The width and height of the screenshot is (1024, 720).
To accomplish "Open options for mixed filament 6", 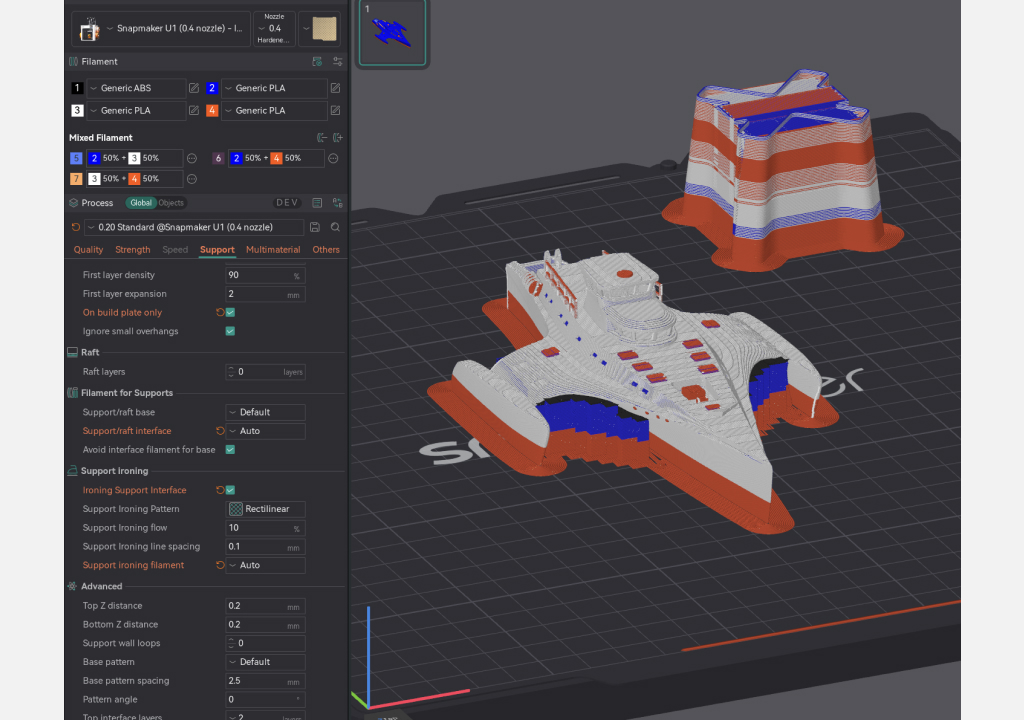I will click(x=333, y=158).
